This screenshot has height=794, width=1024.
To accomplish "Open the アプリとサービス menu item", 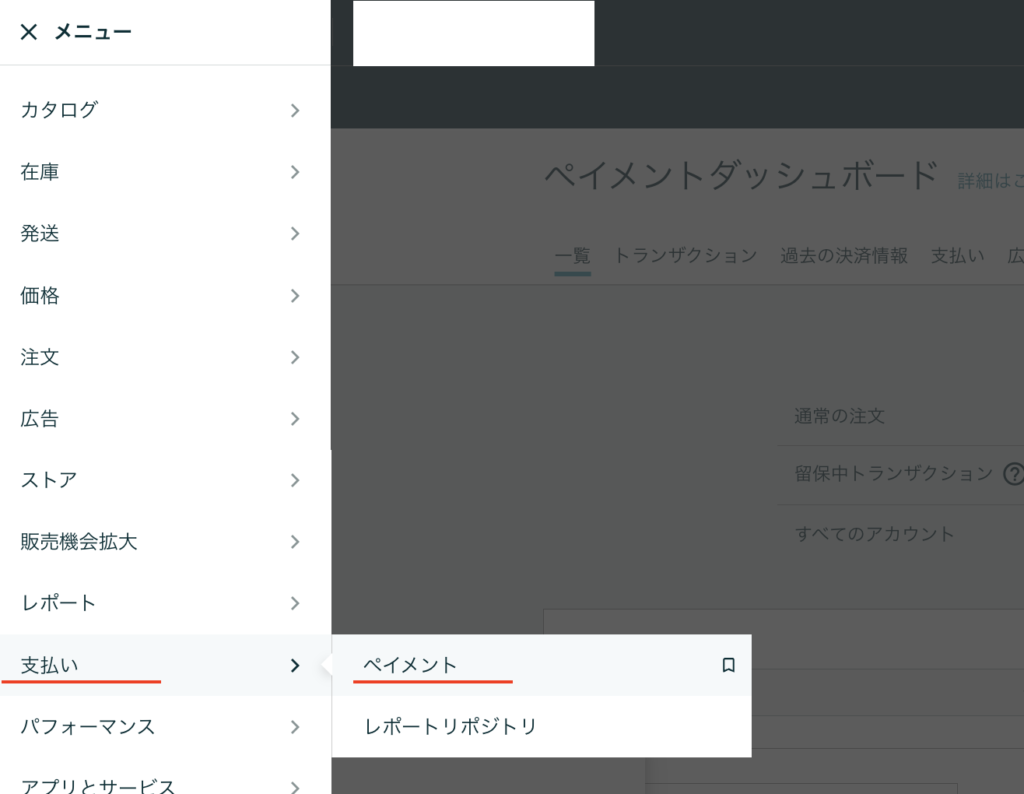I will (98, 785).
